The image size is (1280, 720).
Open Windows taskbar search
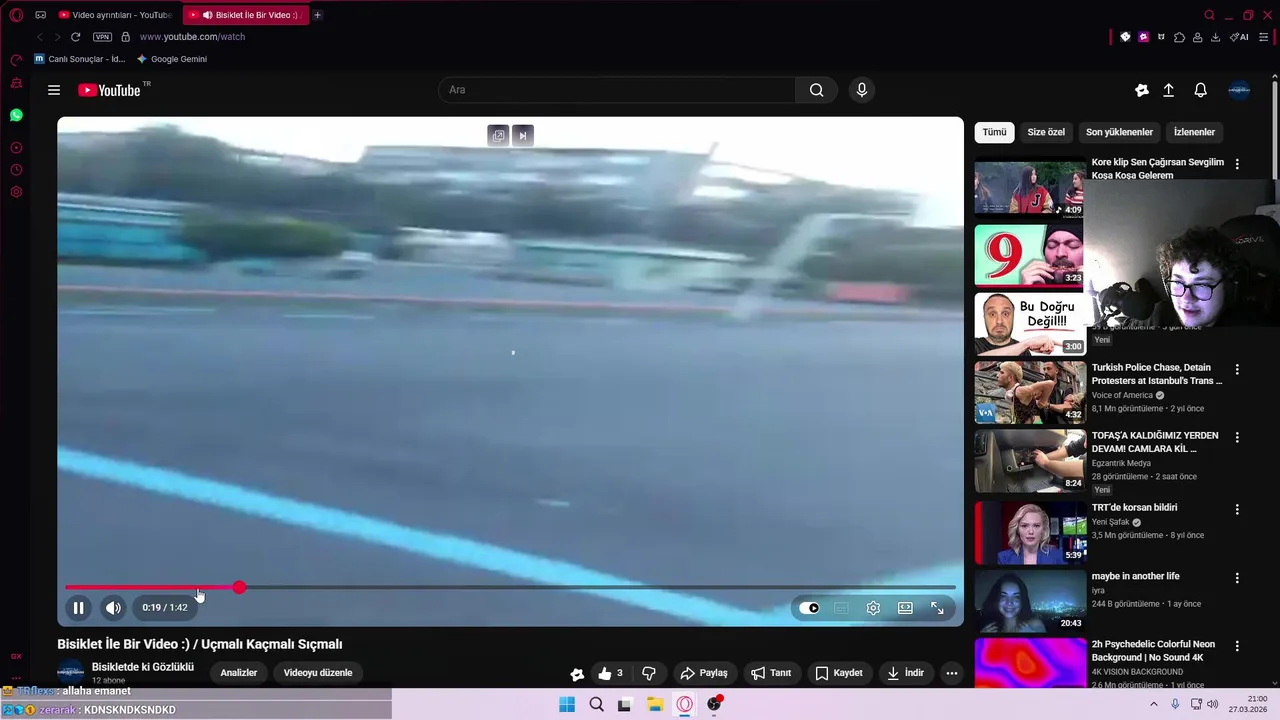596,705
